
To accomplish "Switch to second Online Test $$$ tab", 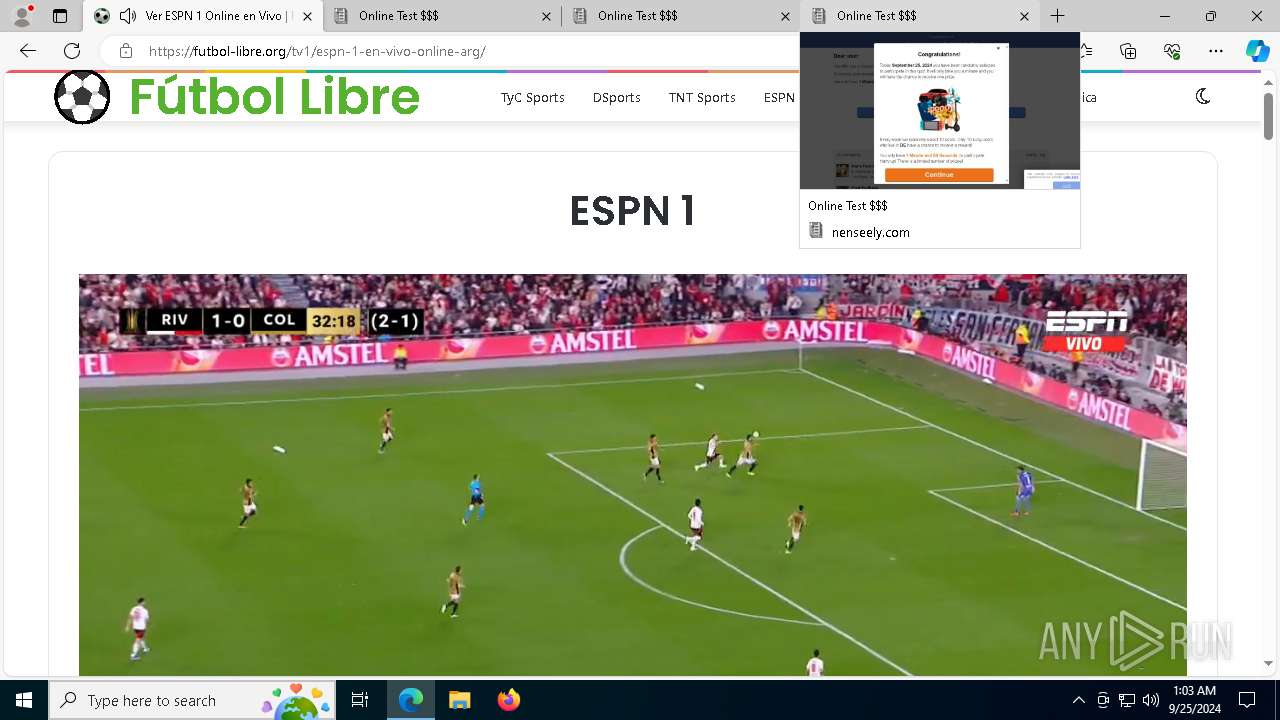I will pyautogui.click(x=443, y=16).
